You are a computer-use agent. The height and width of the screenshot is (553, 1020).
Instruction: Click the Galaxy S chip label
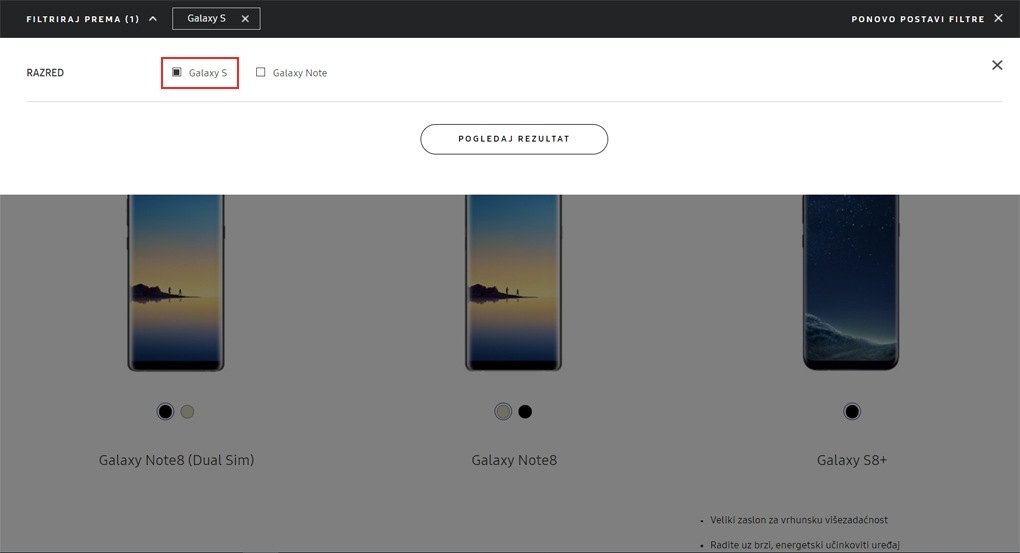pyautogui.click(x=206, y=18)
